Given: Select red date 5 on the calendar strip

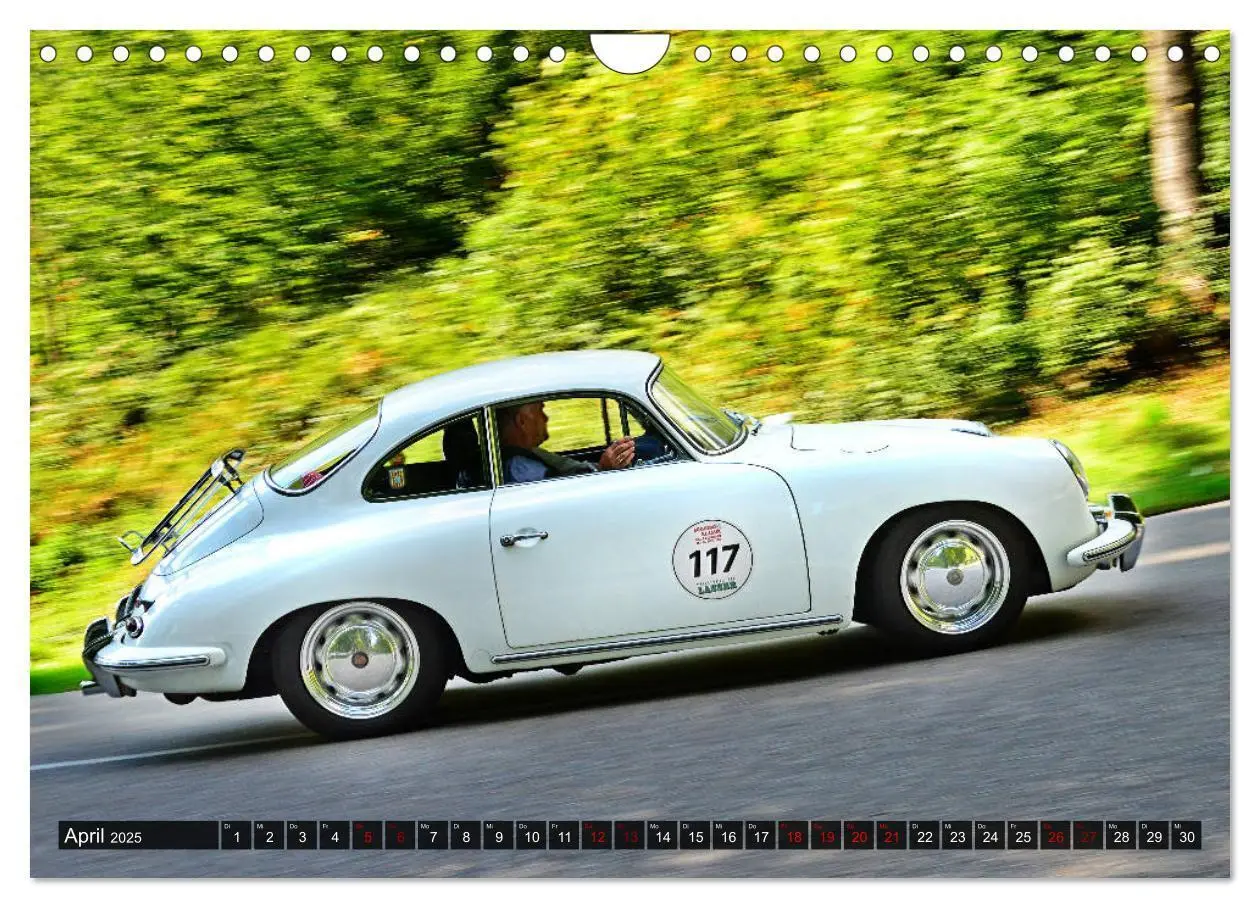Looking at the screenshot, I should tap(367, 836).
